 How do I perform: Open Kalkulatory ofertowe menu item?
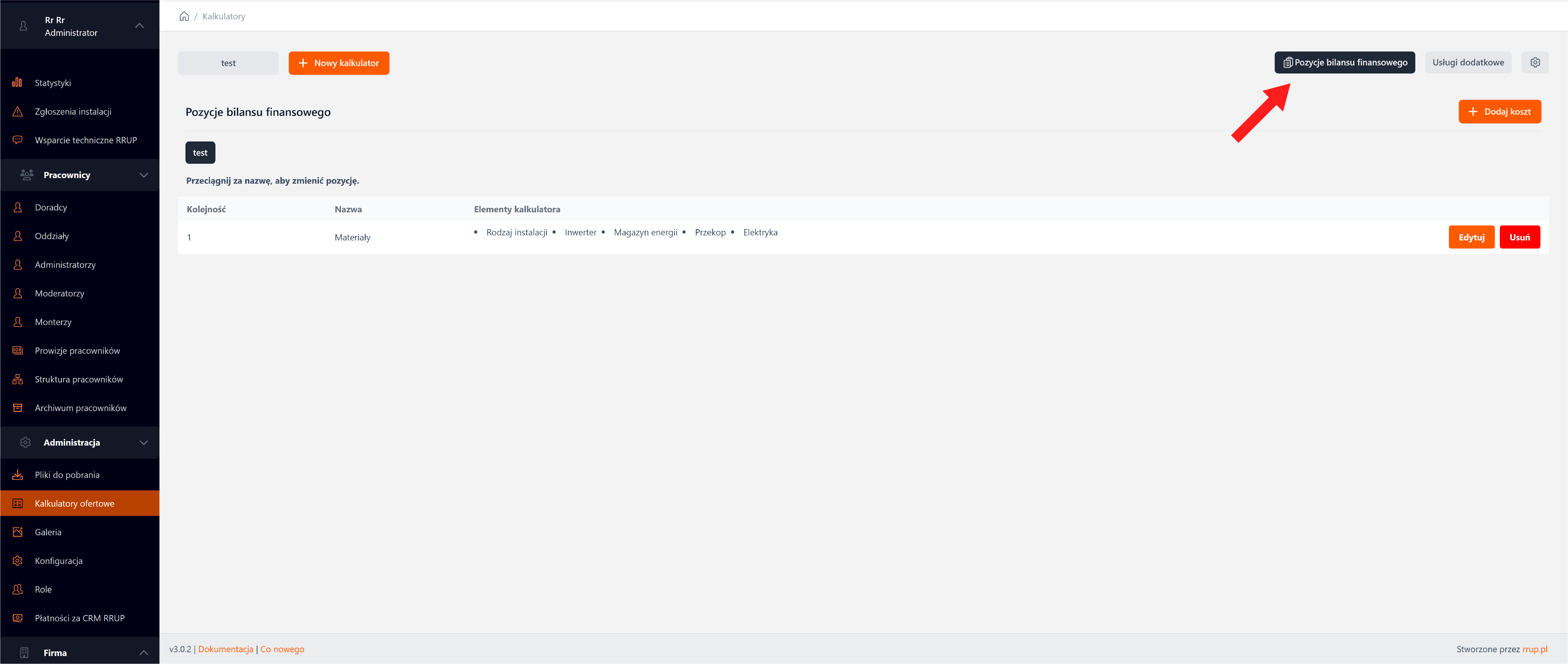point(74,503)
